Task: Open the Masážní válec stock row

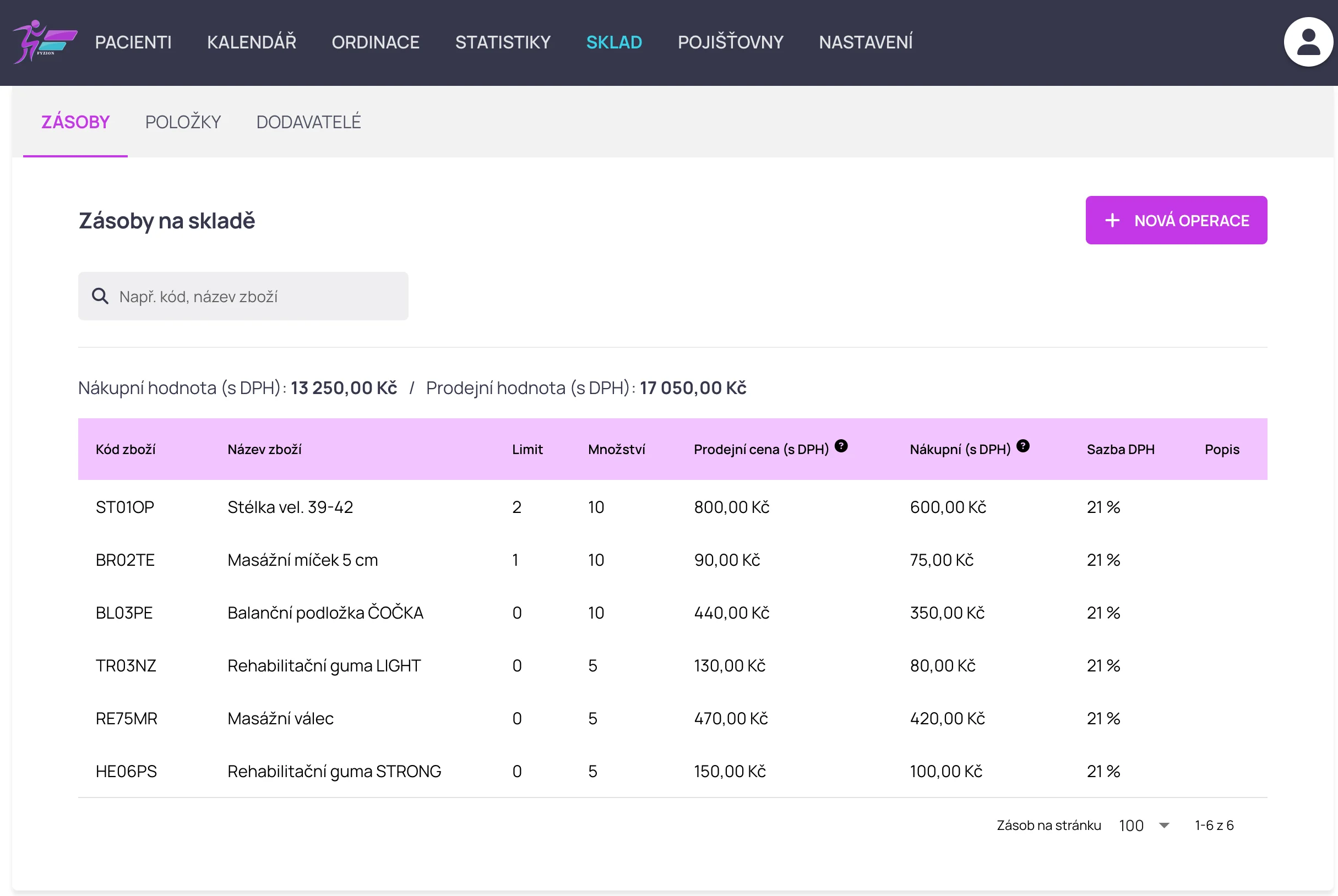Action: [280, 718]
